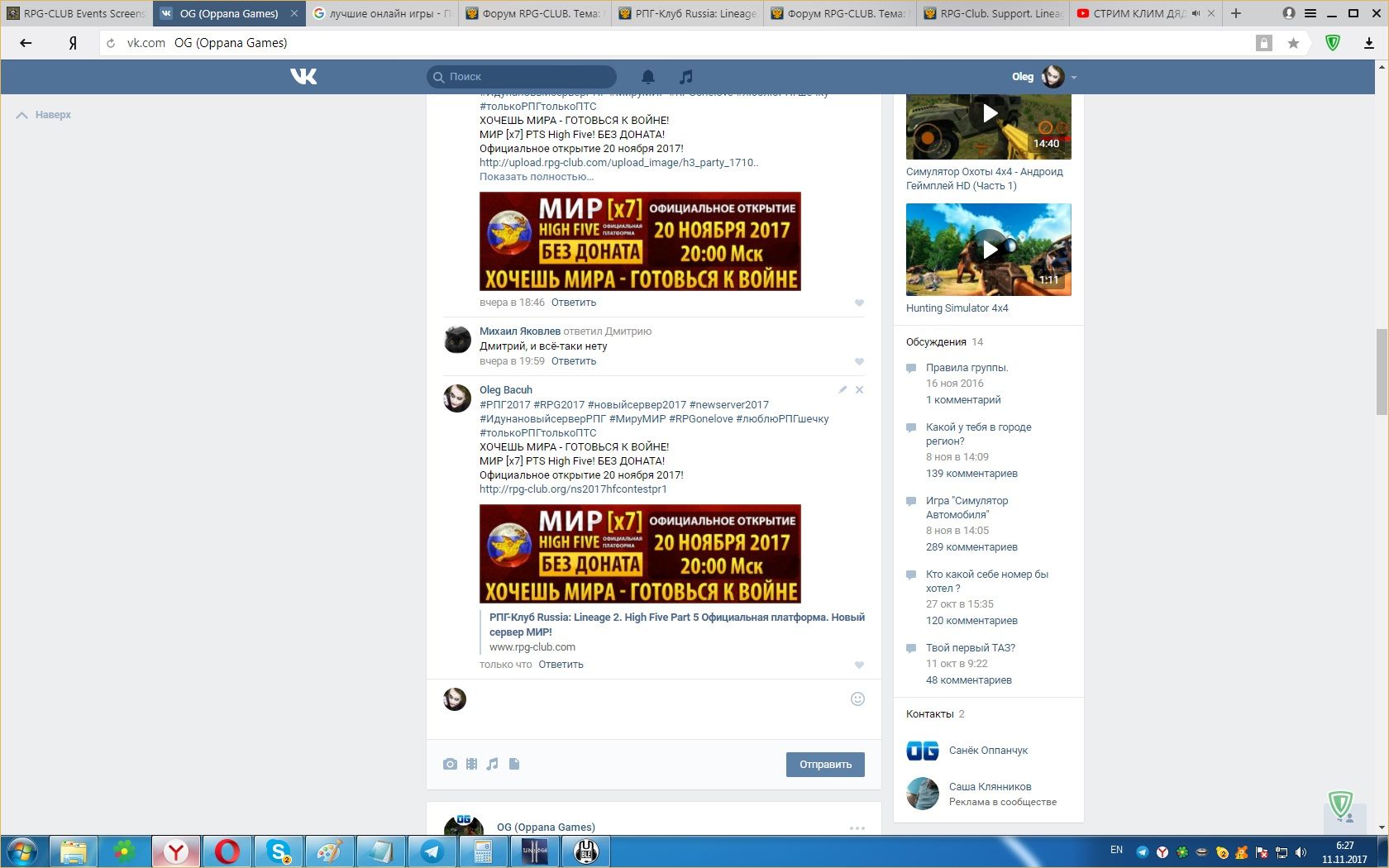Bookmark this page with the star icon
Viewport: 1389px width, 868px height.
tap(1293, 43)
